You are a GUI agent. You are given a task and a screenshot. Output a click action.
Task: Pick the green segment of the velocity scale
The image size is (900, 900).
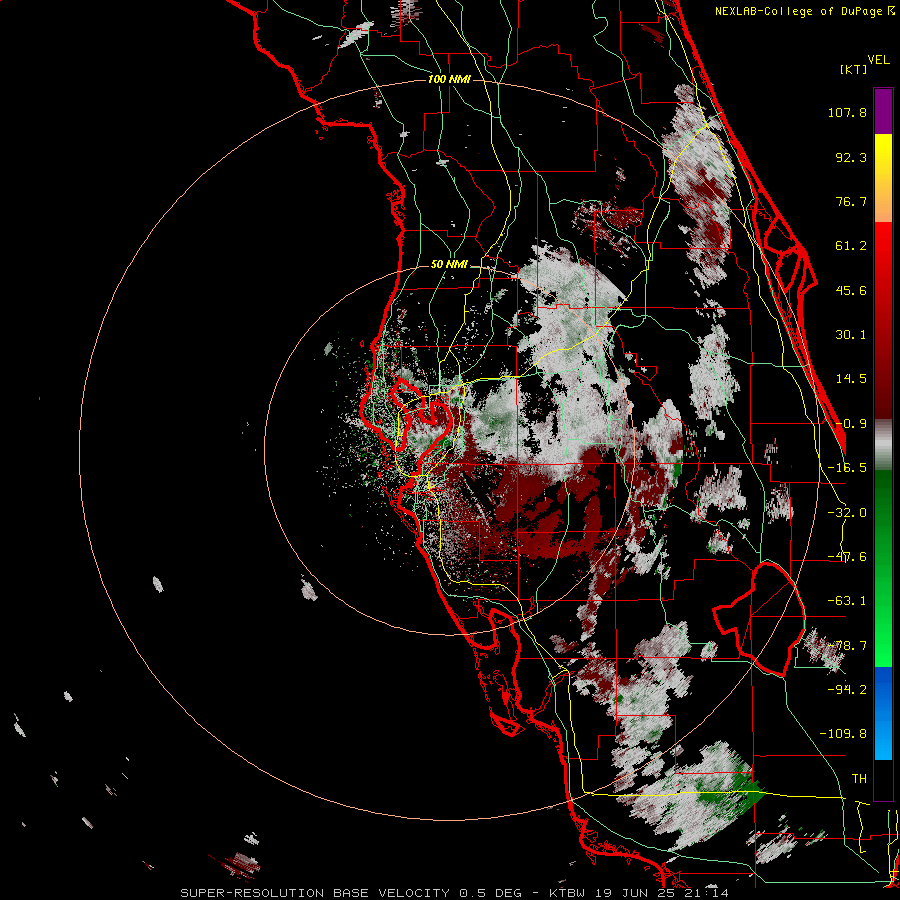coord(883,568)
